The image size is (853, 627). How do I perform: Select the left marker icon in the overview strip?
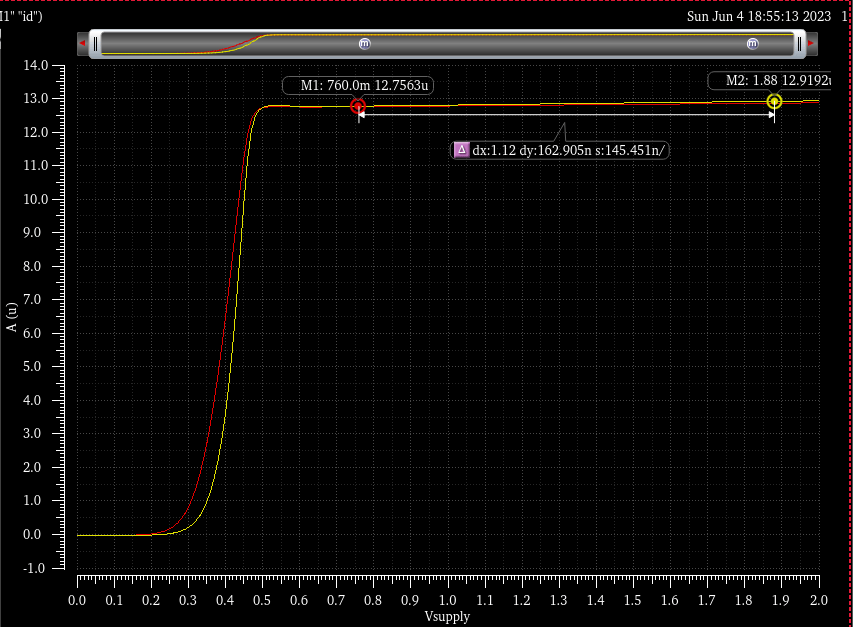[x=364, y=44]
